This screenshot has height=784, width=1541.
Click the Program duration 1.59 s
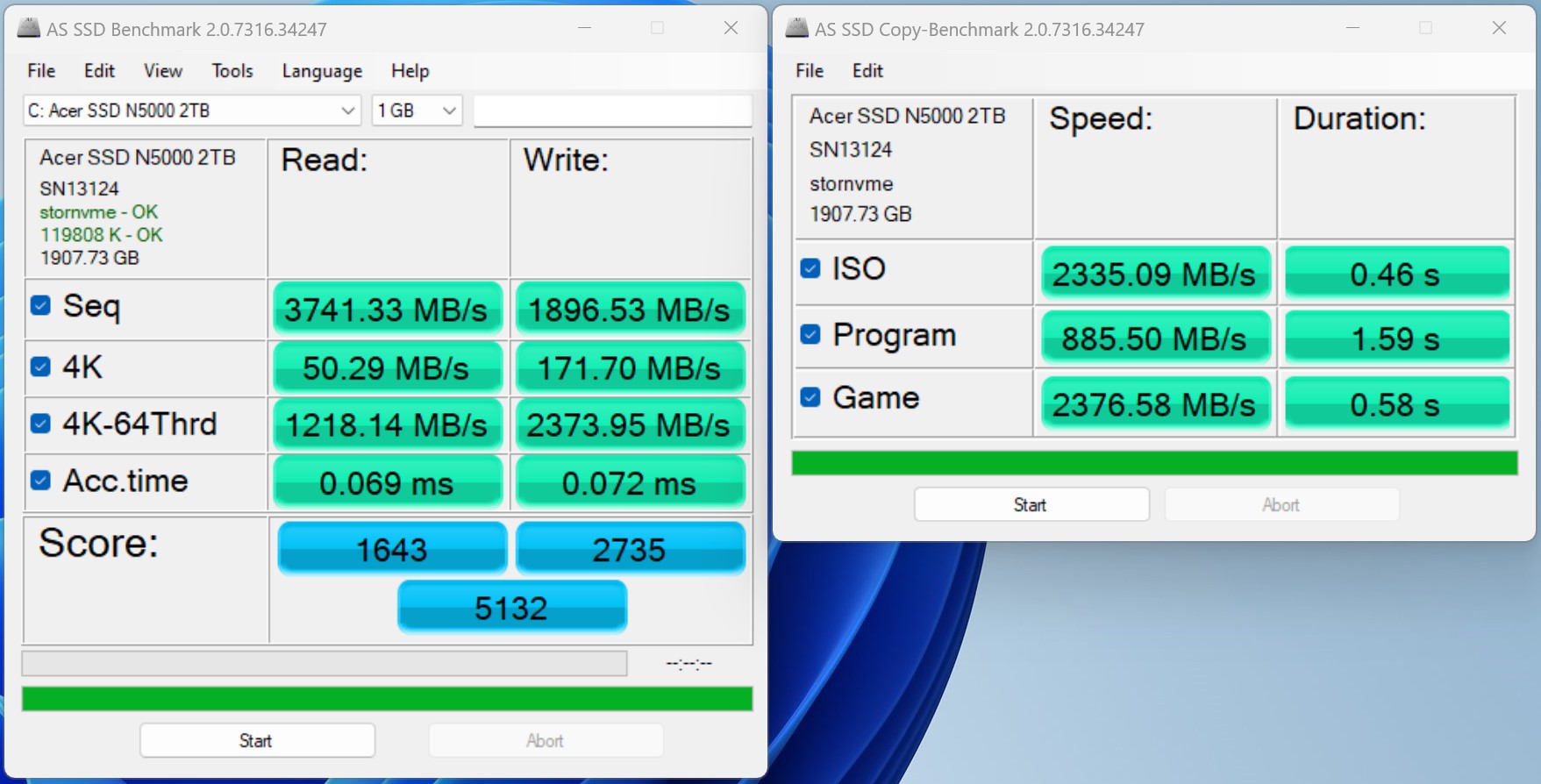(x=1396, y=339)
